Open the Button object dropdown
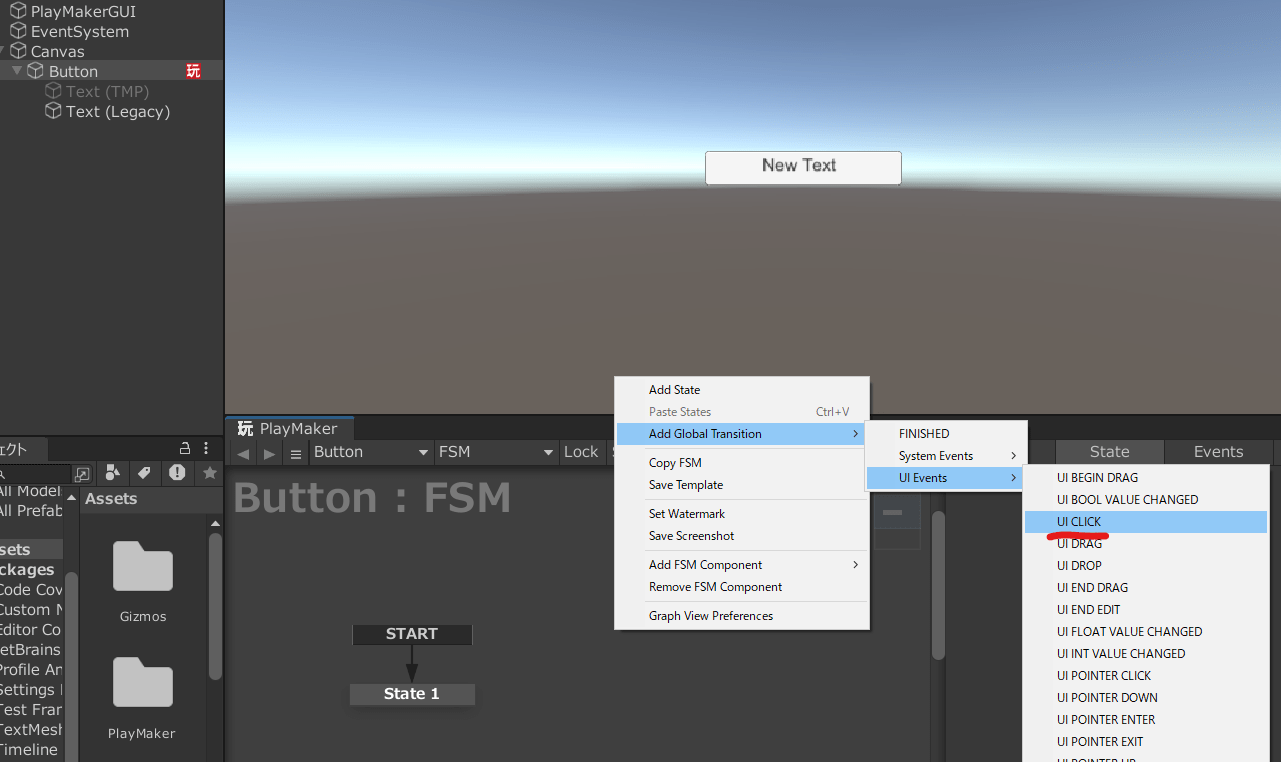The width and height of the screenshot is (1281, 762). click(x=371, y=452)
